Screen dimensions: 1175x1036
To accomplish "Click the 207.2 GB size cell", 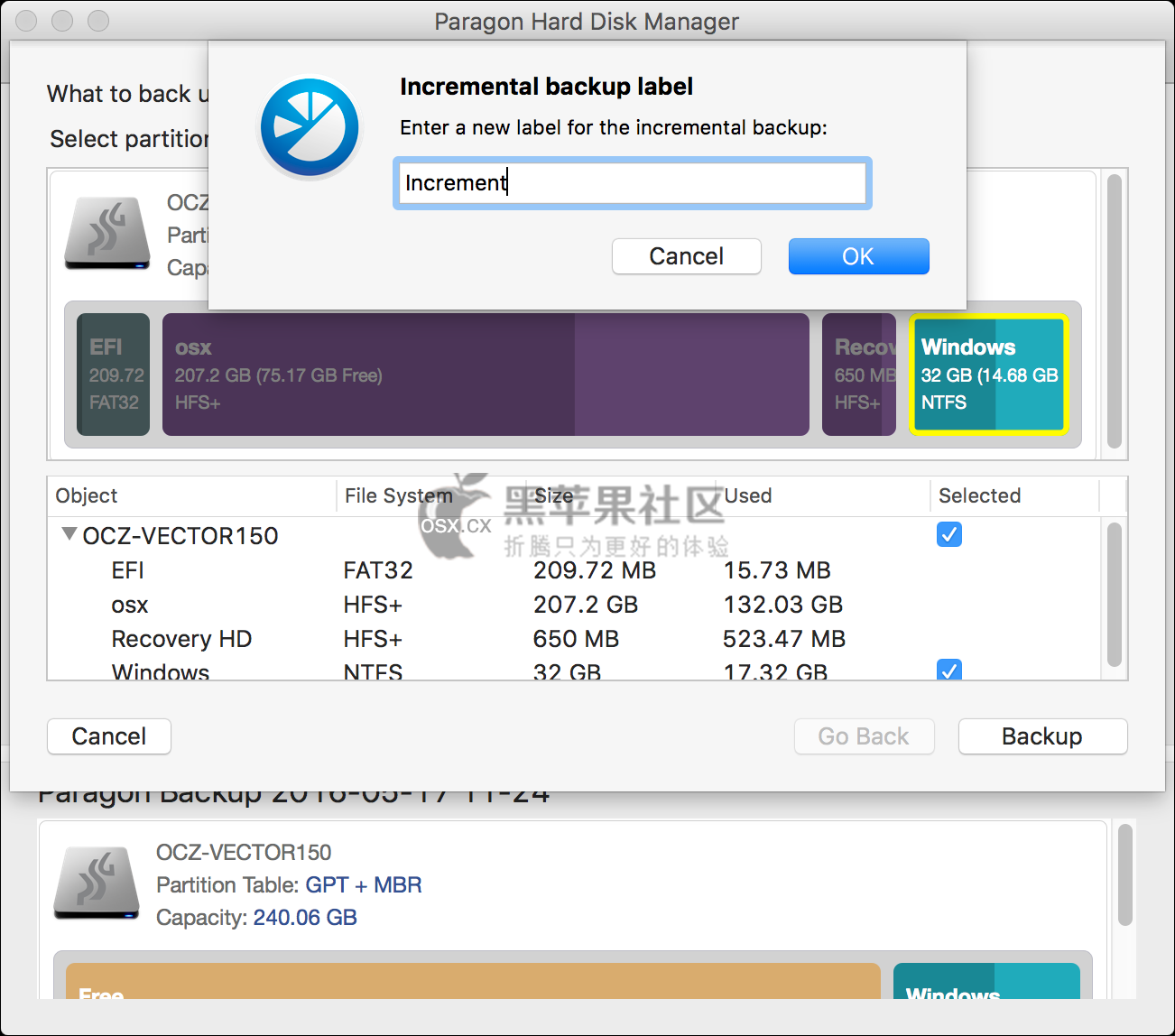I will point(586,605).
